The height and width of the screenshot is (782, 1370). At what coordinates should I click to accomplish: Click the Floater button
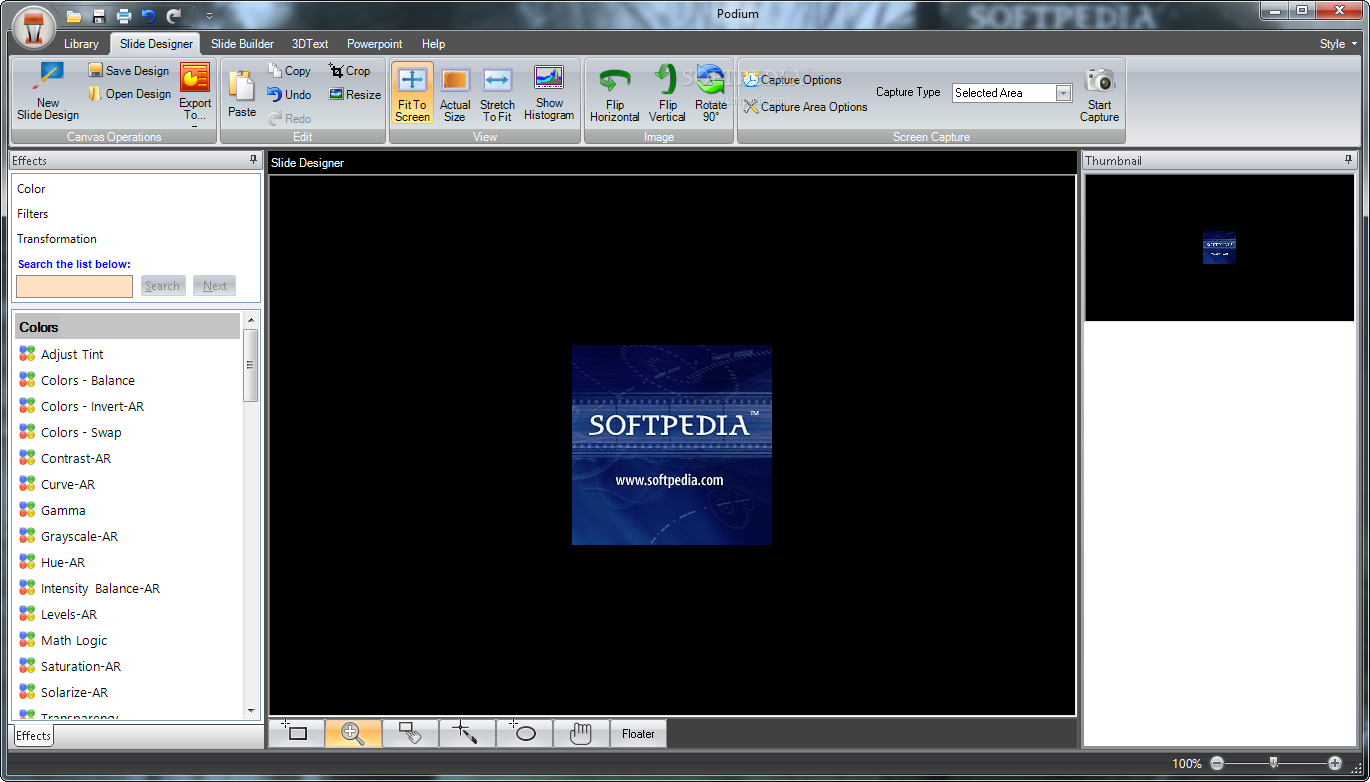(x=638, y=734)
